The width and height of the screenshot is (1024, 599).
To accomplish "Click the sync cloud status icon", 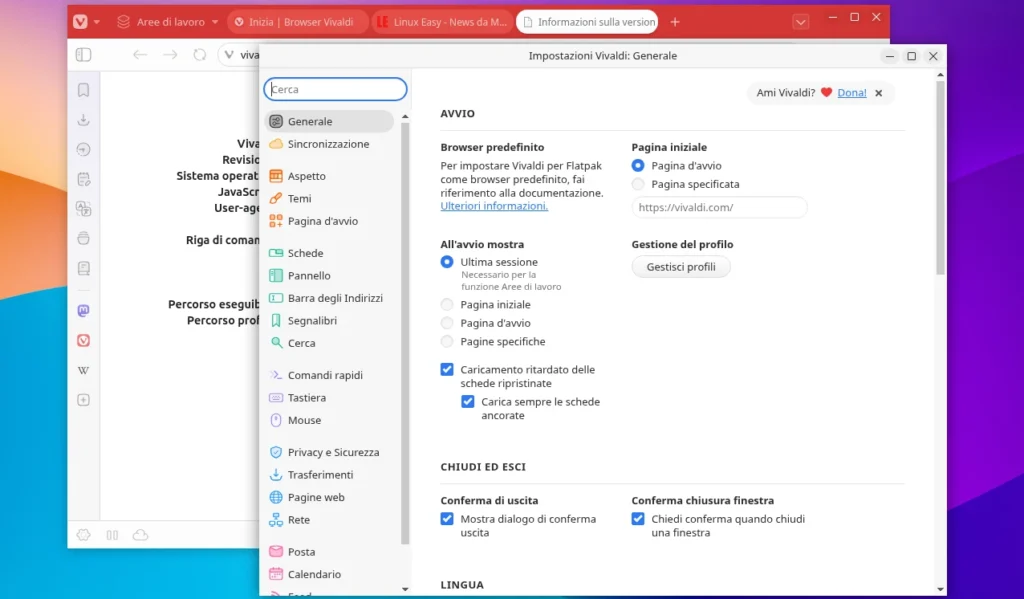I will point(141,535).
